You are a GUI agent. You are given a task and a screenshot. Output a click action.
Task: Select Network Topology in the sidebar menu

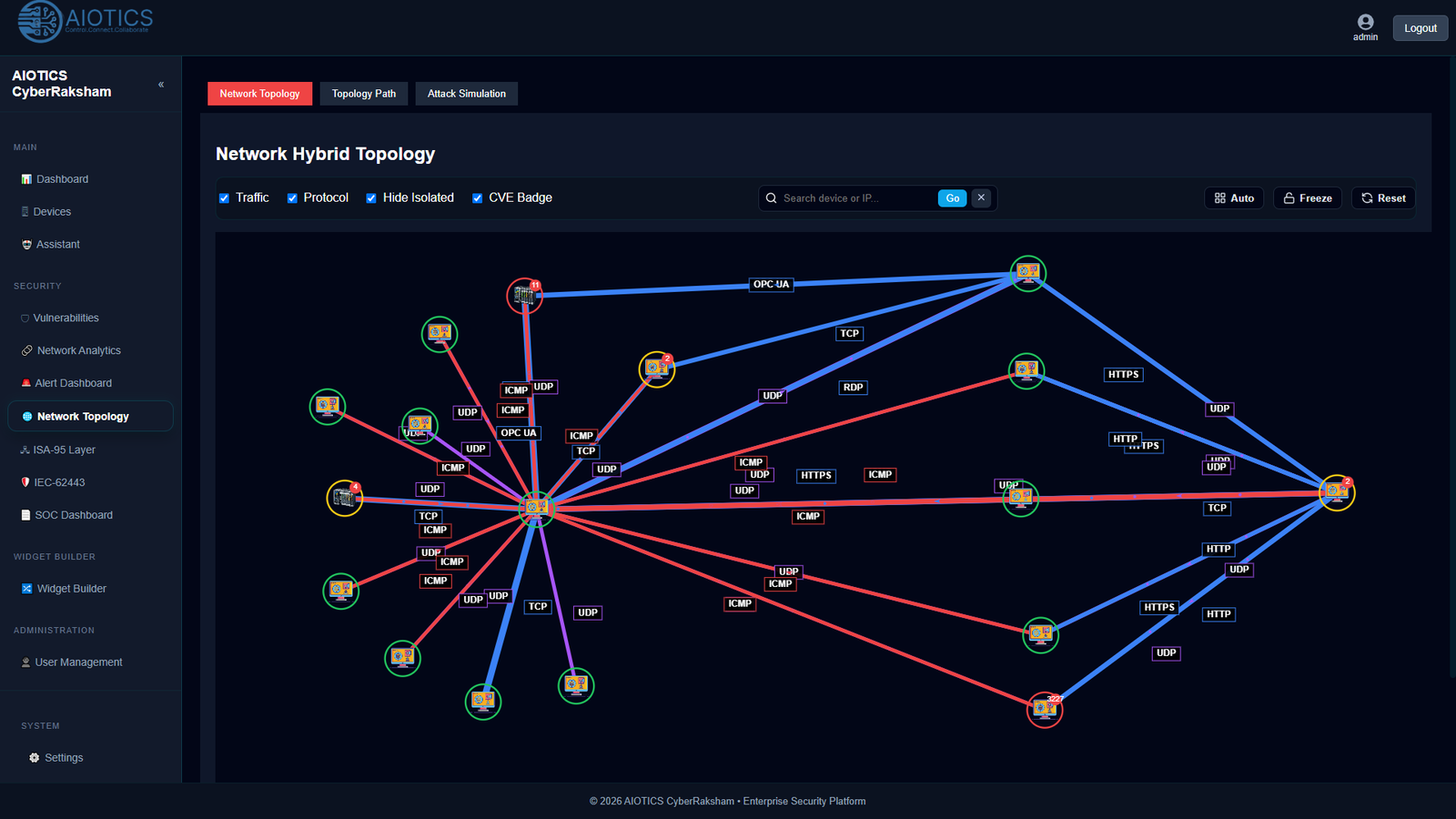90,417
